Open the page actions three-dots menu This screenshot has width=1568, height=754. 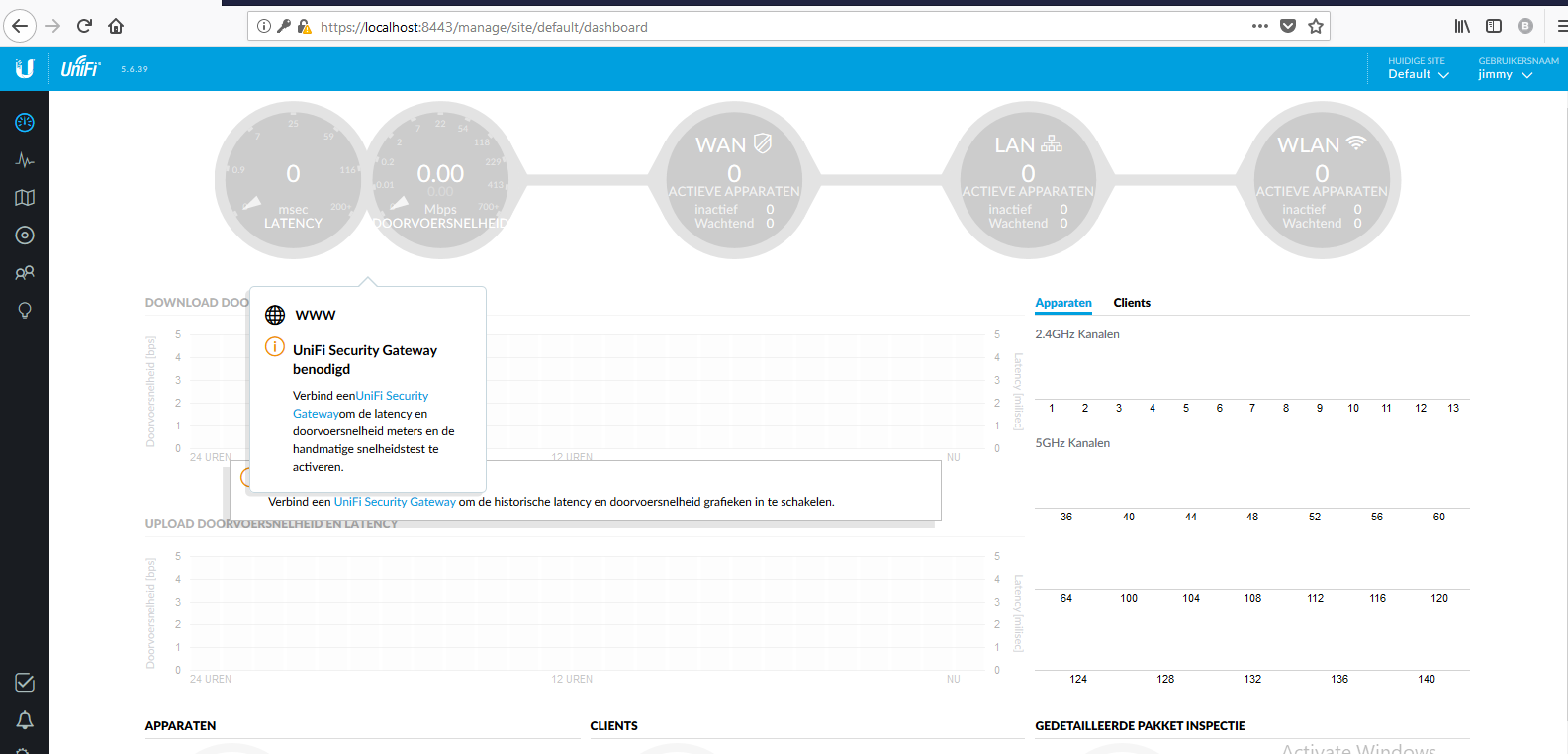(1259, 26)
